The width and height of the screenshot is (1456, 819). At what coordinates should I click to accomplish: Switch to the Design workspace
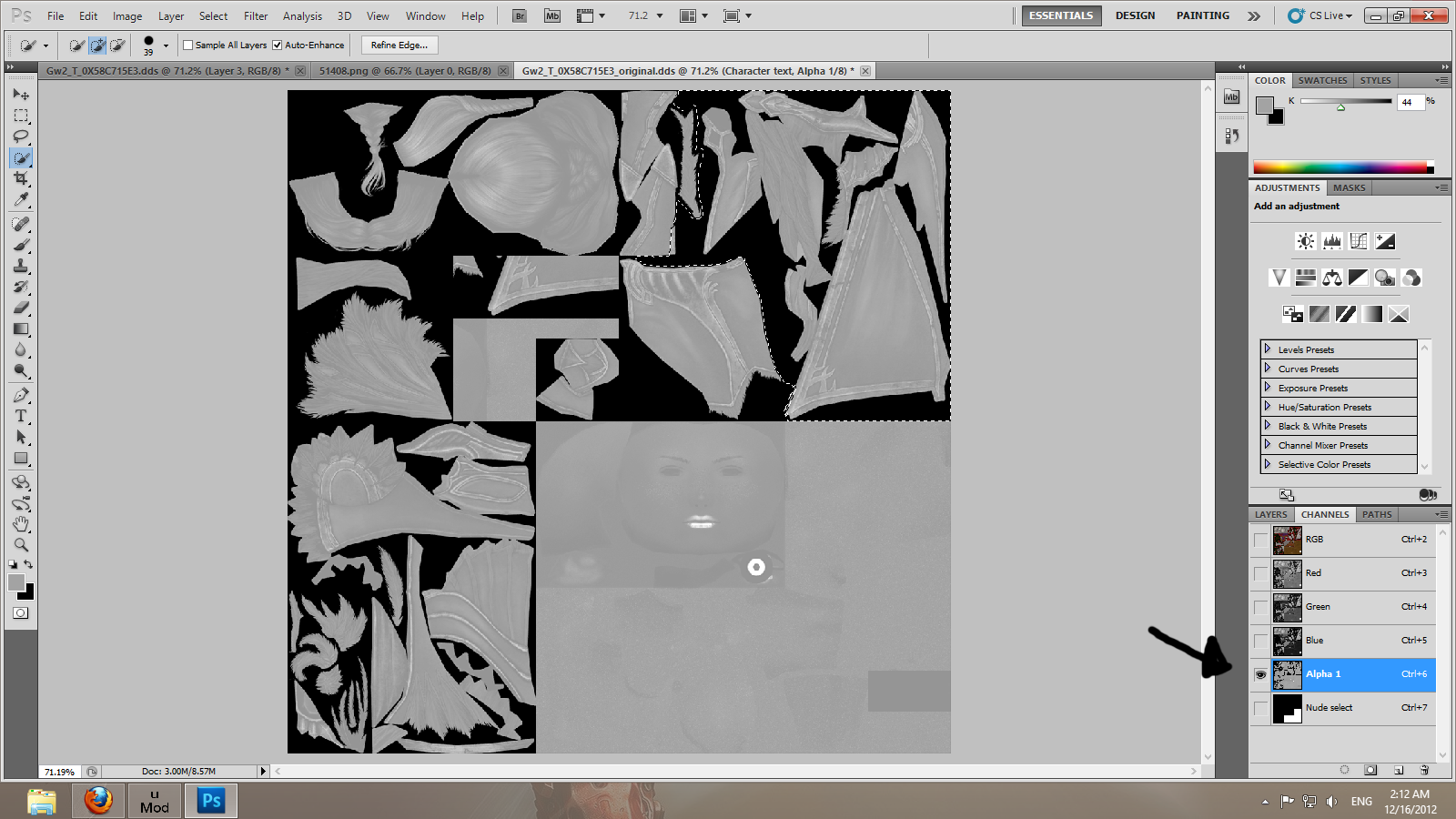click(x=1135, y=15)
